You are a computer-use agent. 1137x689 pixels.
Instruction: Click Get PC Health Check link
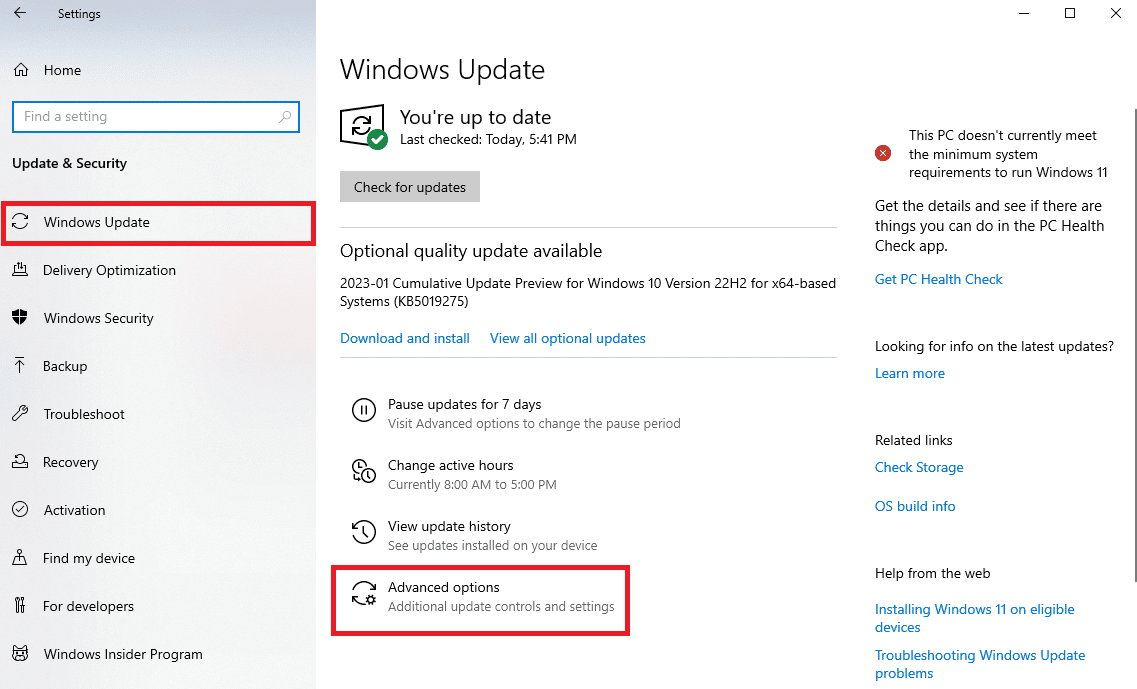938,279
